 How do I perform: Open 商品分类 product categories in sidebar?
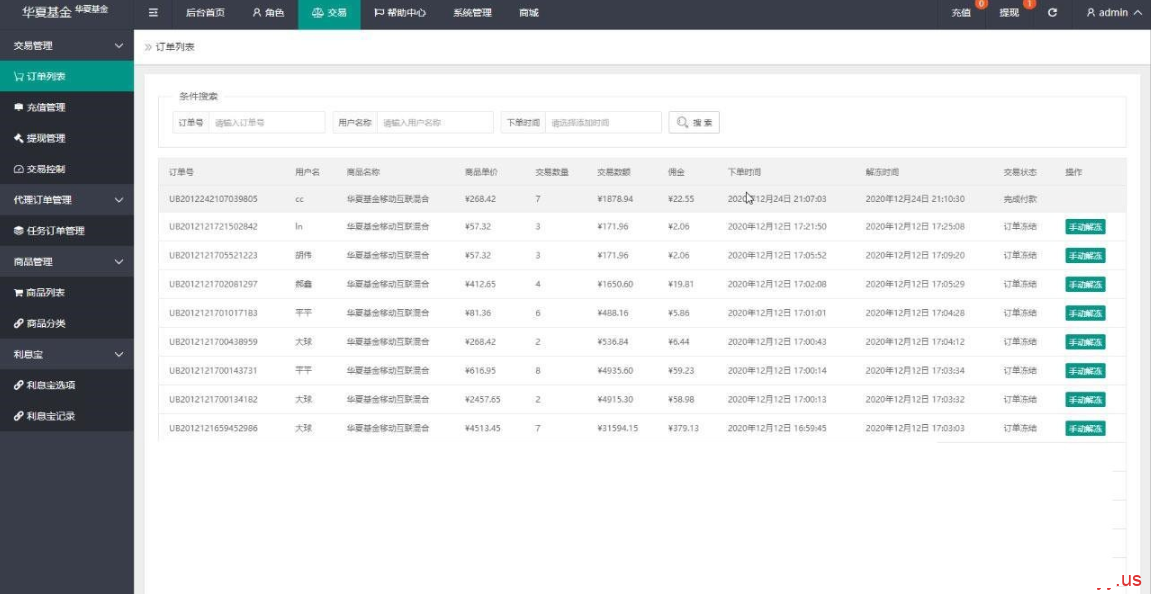pos(45,324)
